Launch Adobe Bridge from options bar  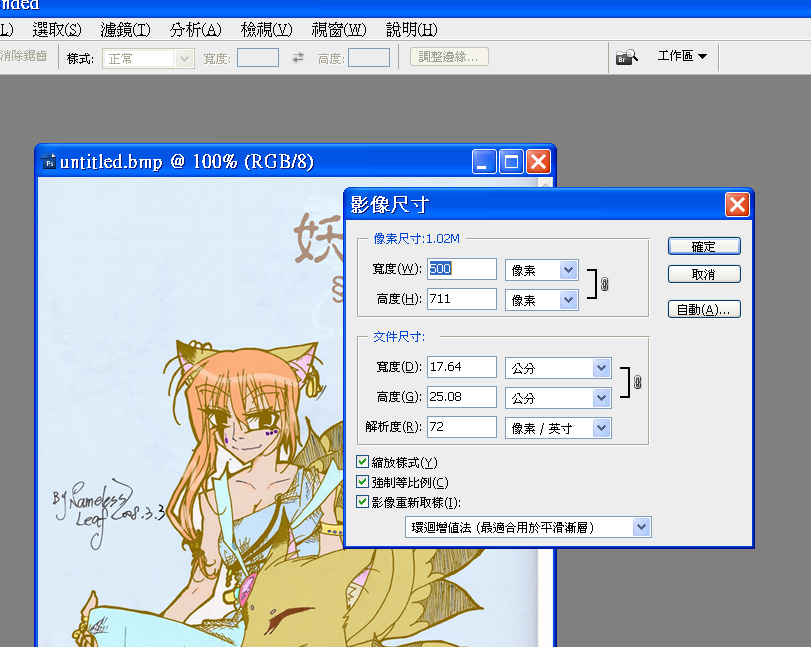(x=627, y=56)
